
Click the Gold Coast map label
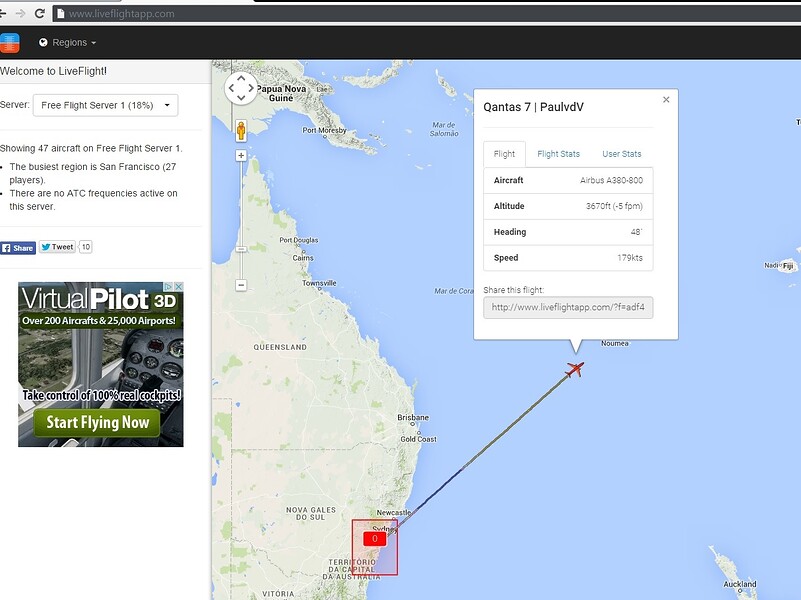(x=418, y=439)
